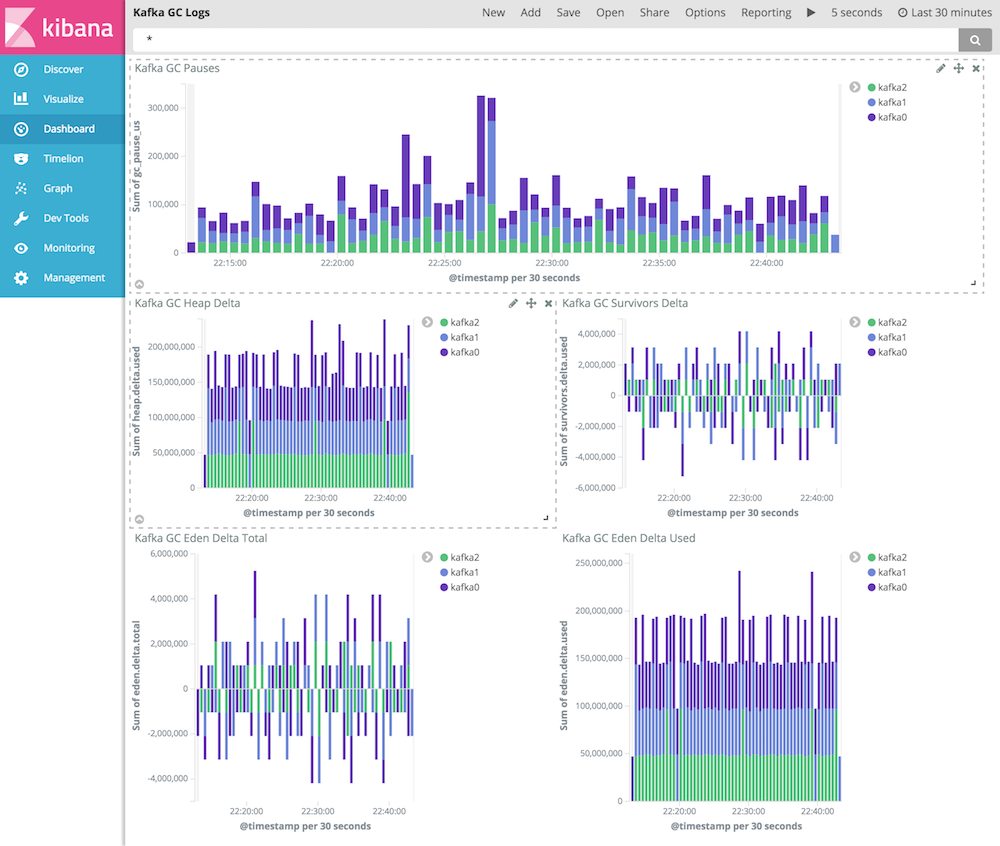Viewport: 1000px width, 846px height.
Task: Click Add in the top menu
Action: point(530,13)
